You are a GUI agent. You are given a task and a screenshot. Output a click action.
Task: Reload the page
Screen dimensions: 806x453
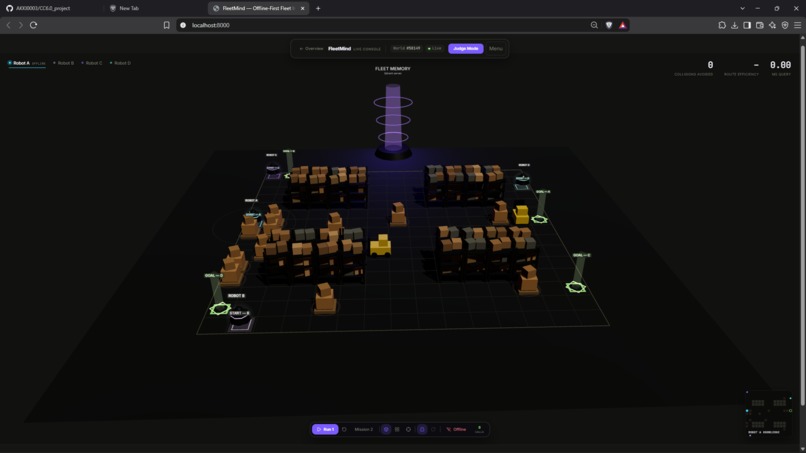coord(33,25)
